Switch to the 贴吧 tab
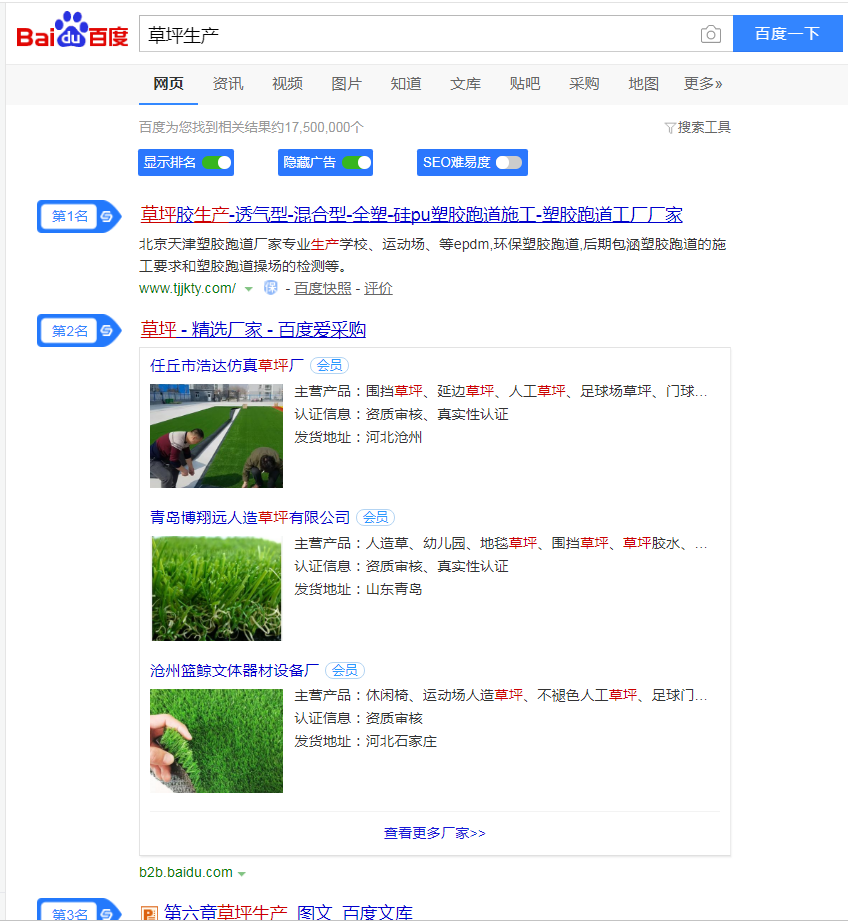 (524, 83)
